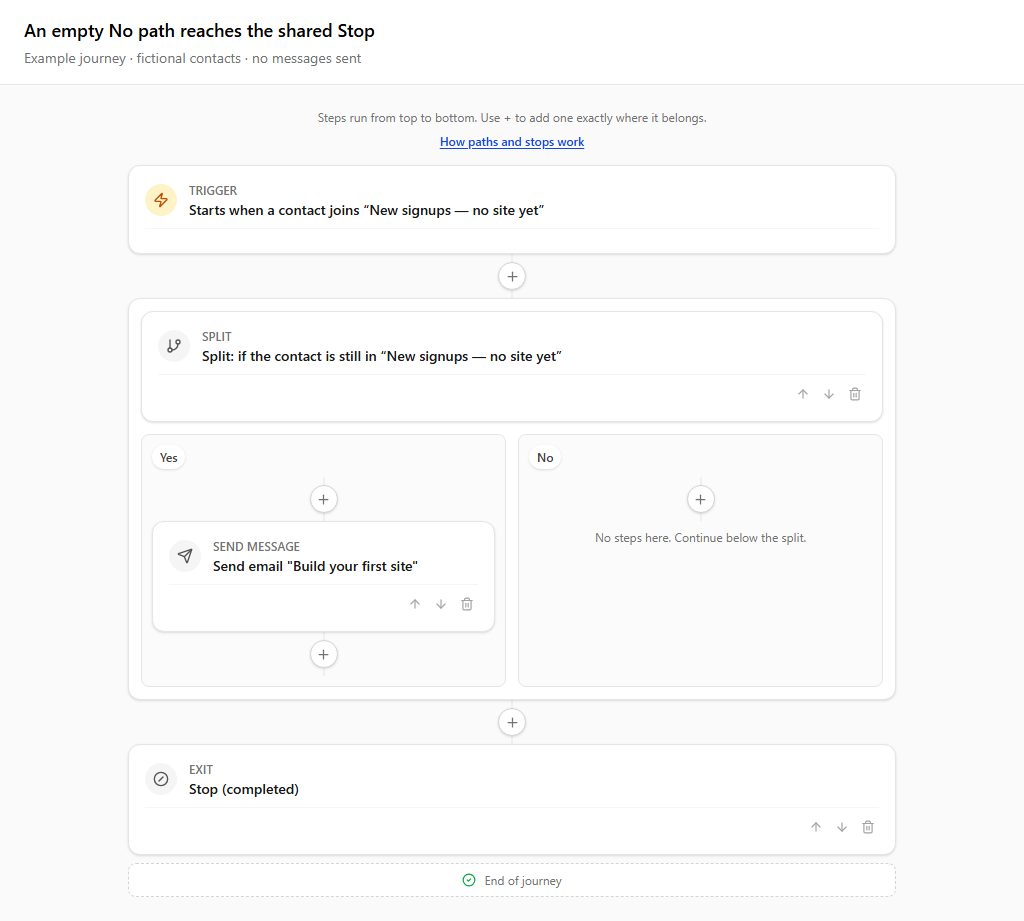This screenshot has width=1024, height=921.
Task: Move the Split step down
Action: (829, 394)
